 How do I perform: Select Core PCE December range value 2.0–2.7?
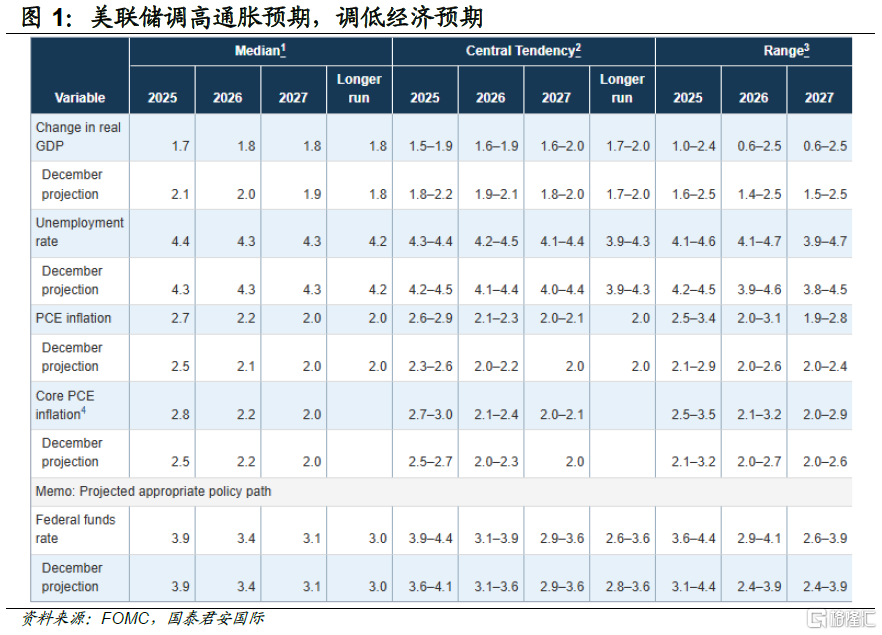pyautogui.click(x=759, y=462)
